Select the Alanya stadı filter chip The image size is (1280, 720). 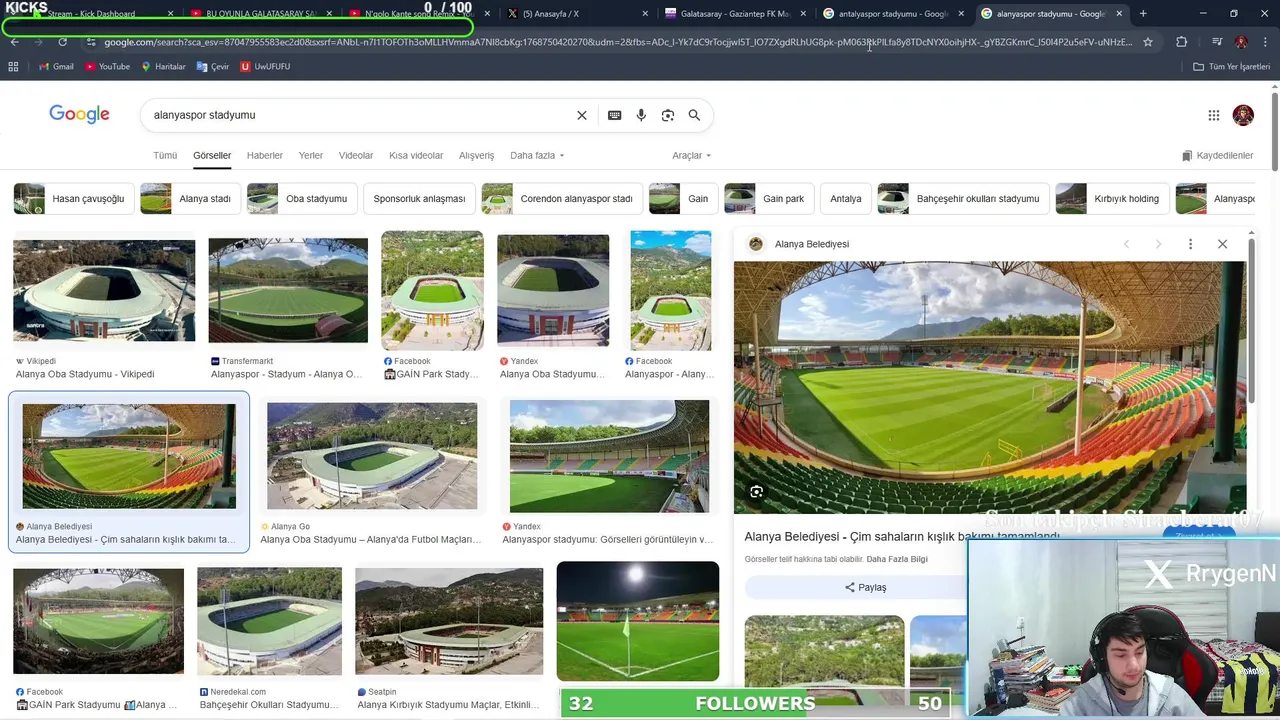189,198
